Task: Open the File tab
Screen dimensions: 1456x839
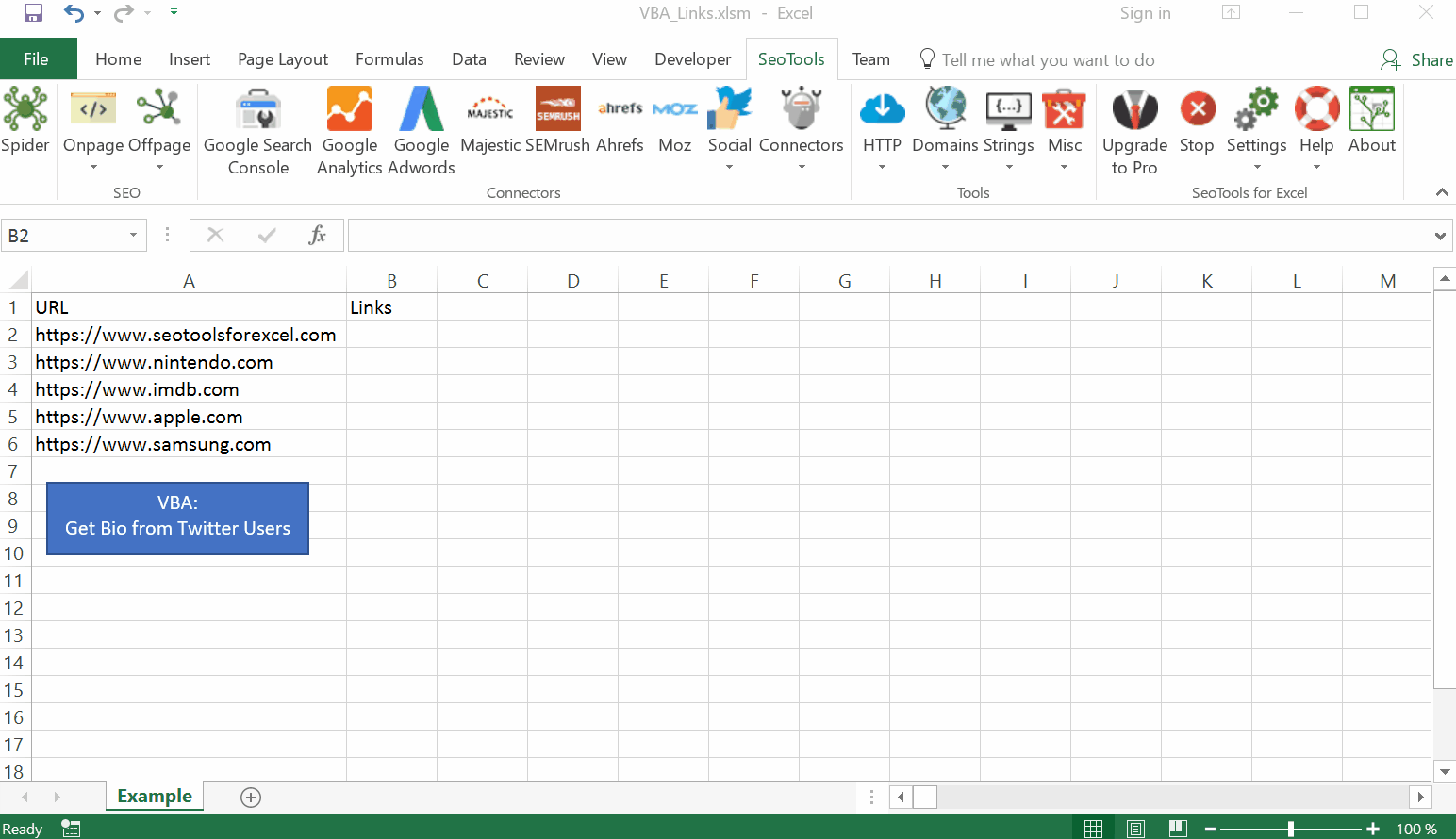Action: pyautogui.click(x=37, y=58)
